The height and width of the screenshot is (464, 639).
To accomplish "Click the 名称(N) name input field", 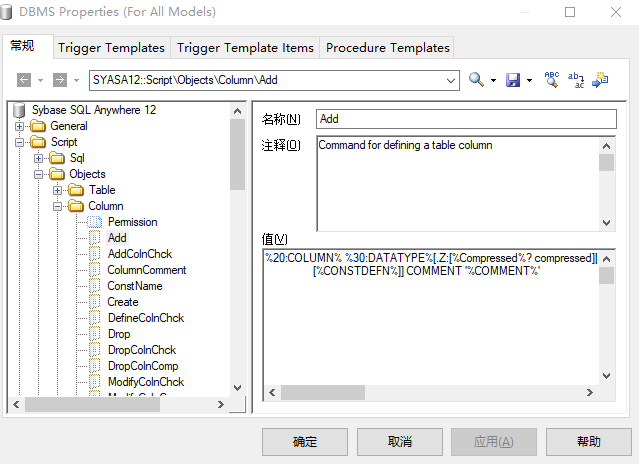I will point(466,119).
